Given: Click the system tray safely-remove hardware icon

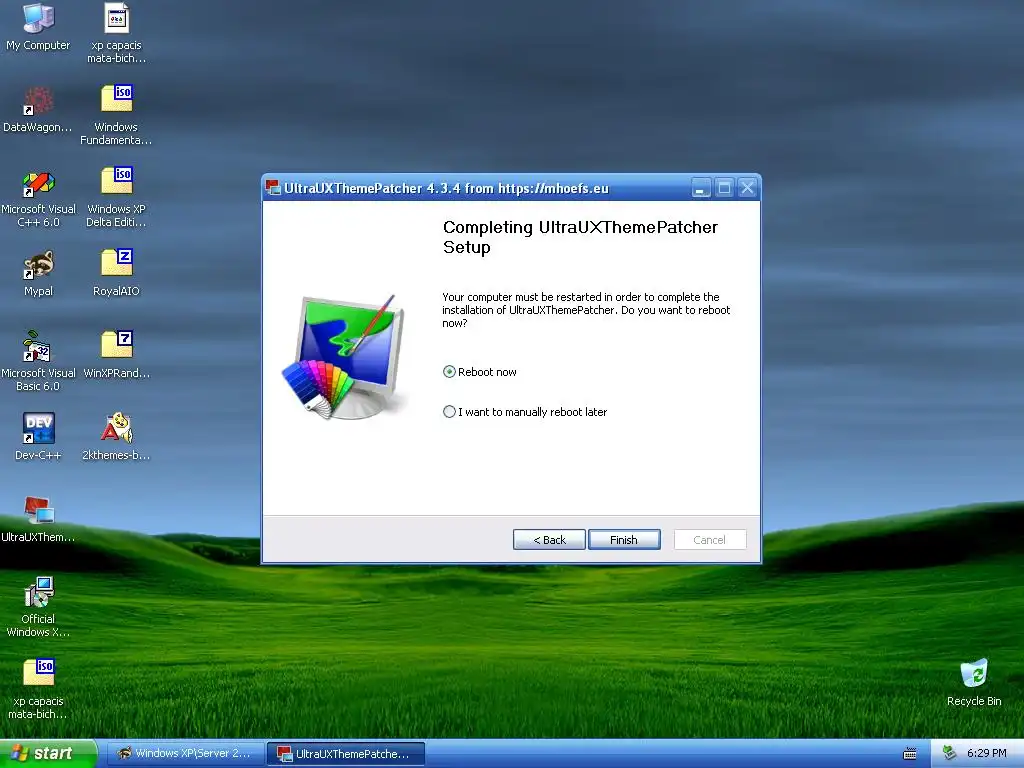Looking at the screenshot, I should point(949,753).
